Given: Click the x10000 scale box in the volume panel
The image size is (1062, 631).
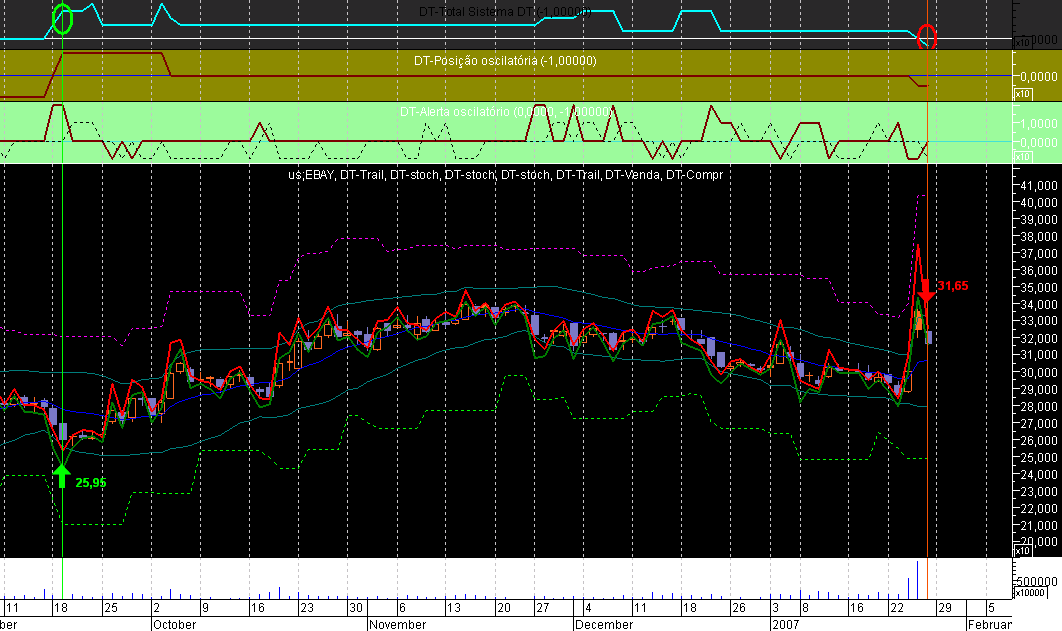Looking at the screenshot, I should click(1030, 592).
